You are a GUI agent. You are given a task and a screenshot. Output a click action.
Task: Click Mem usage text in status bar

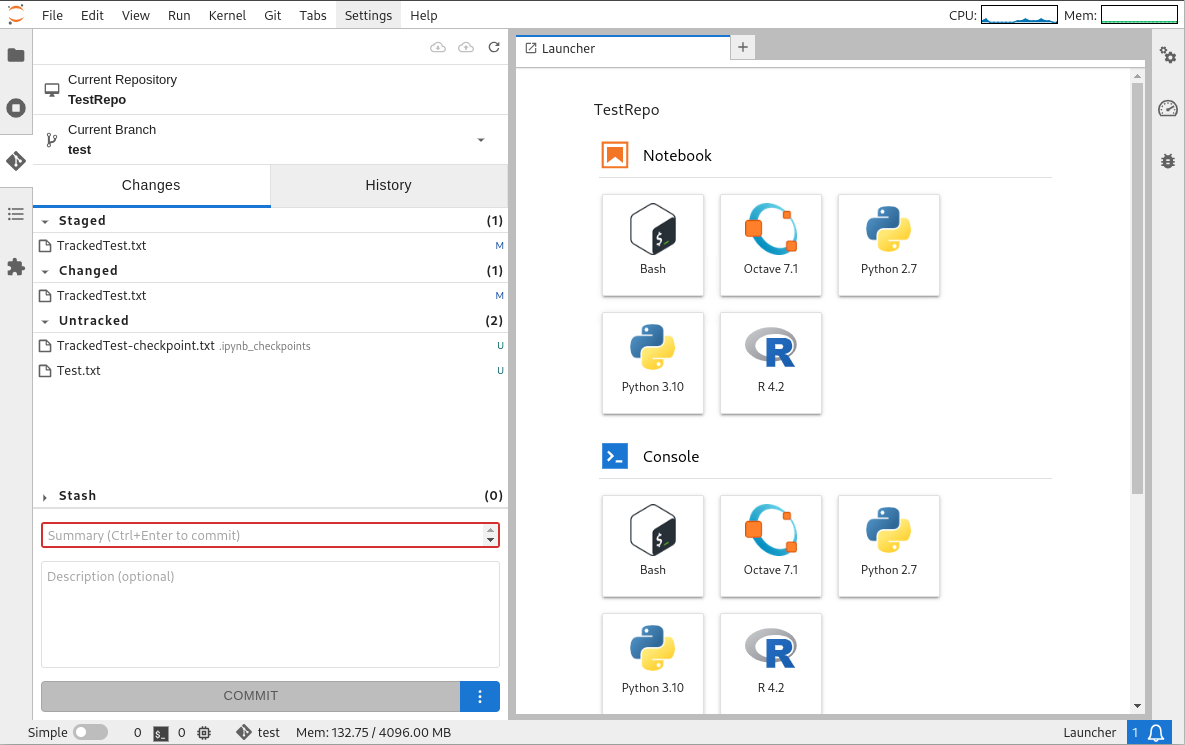[x=374, y=732]
